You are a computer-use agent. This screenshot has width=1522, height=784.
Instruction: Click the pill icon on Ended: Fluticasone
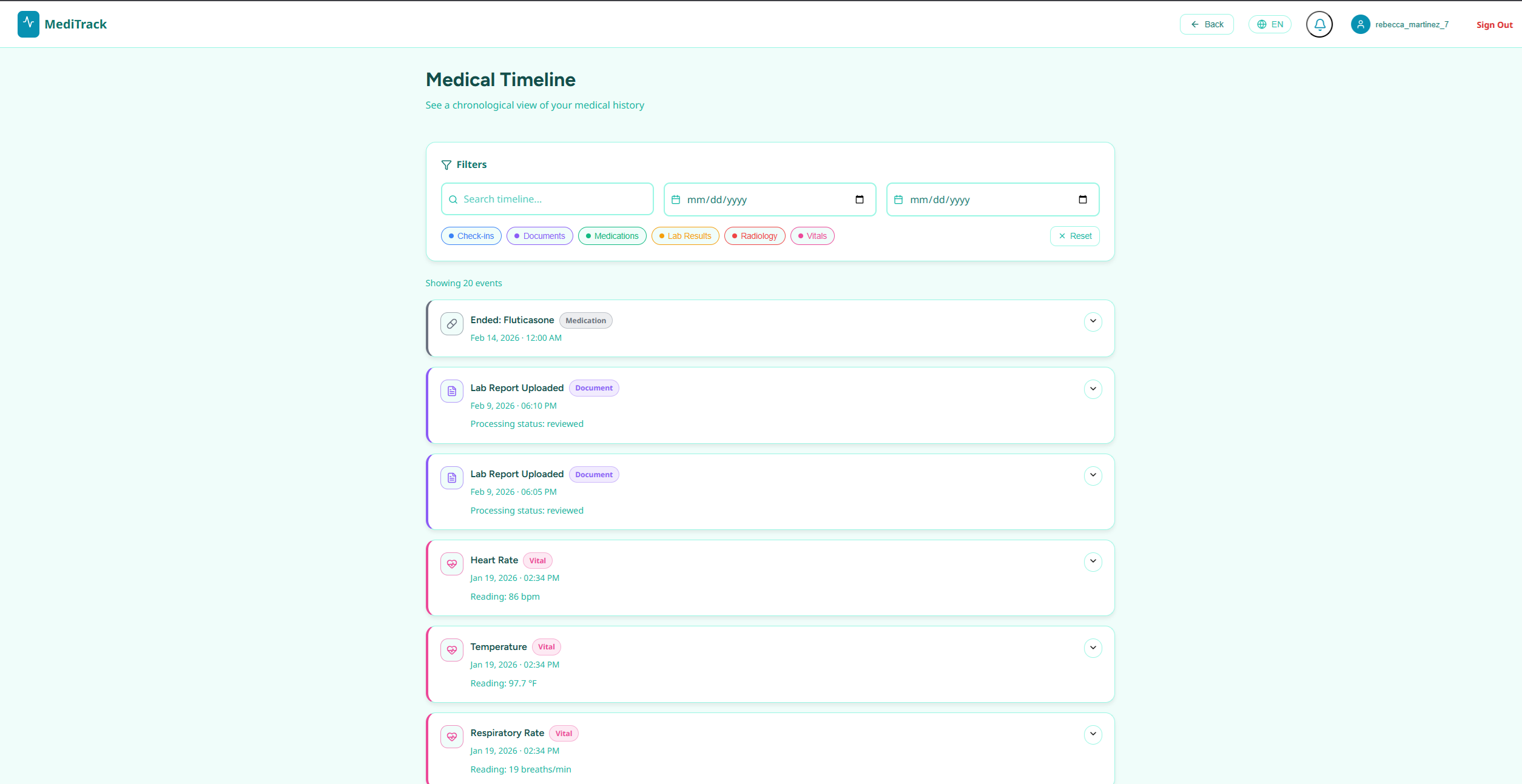pyautogui.click(x=452, y=324)
